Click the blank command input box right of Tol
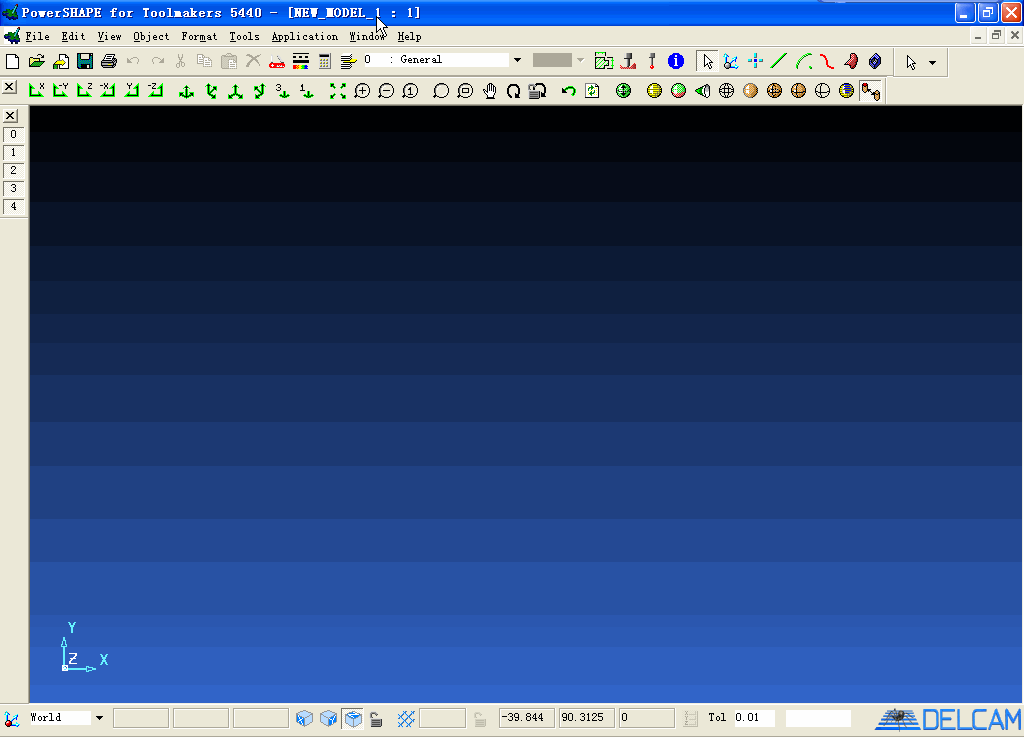 click(x=818, y=718)
